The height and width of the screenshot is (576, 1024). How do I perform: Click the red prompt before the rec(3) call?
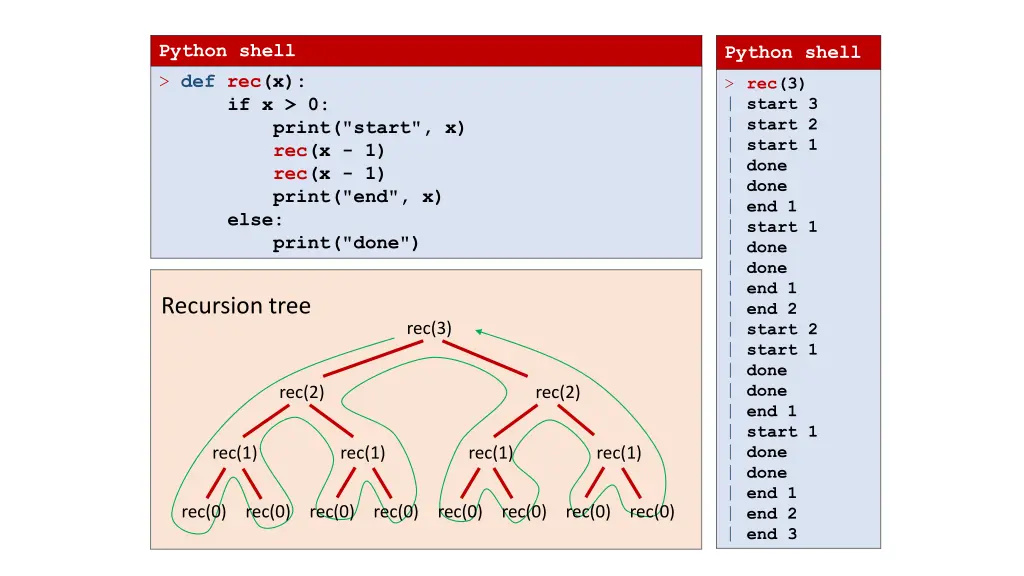pyautogui.click(x=729, y=84)
